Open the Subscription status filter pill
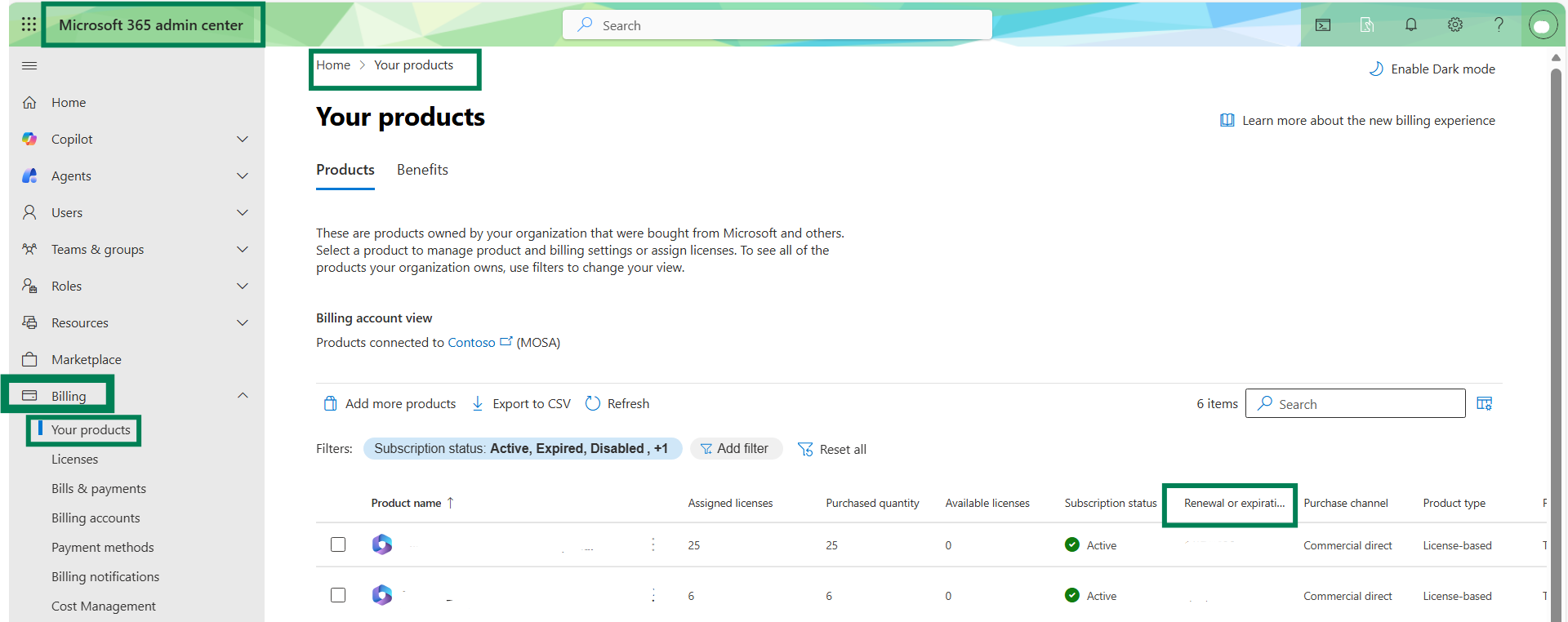The width and height of the screenshot is (1568, 622). pos(523,448)
